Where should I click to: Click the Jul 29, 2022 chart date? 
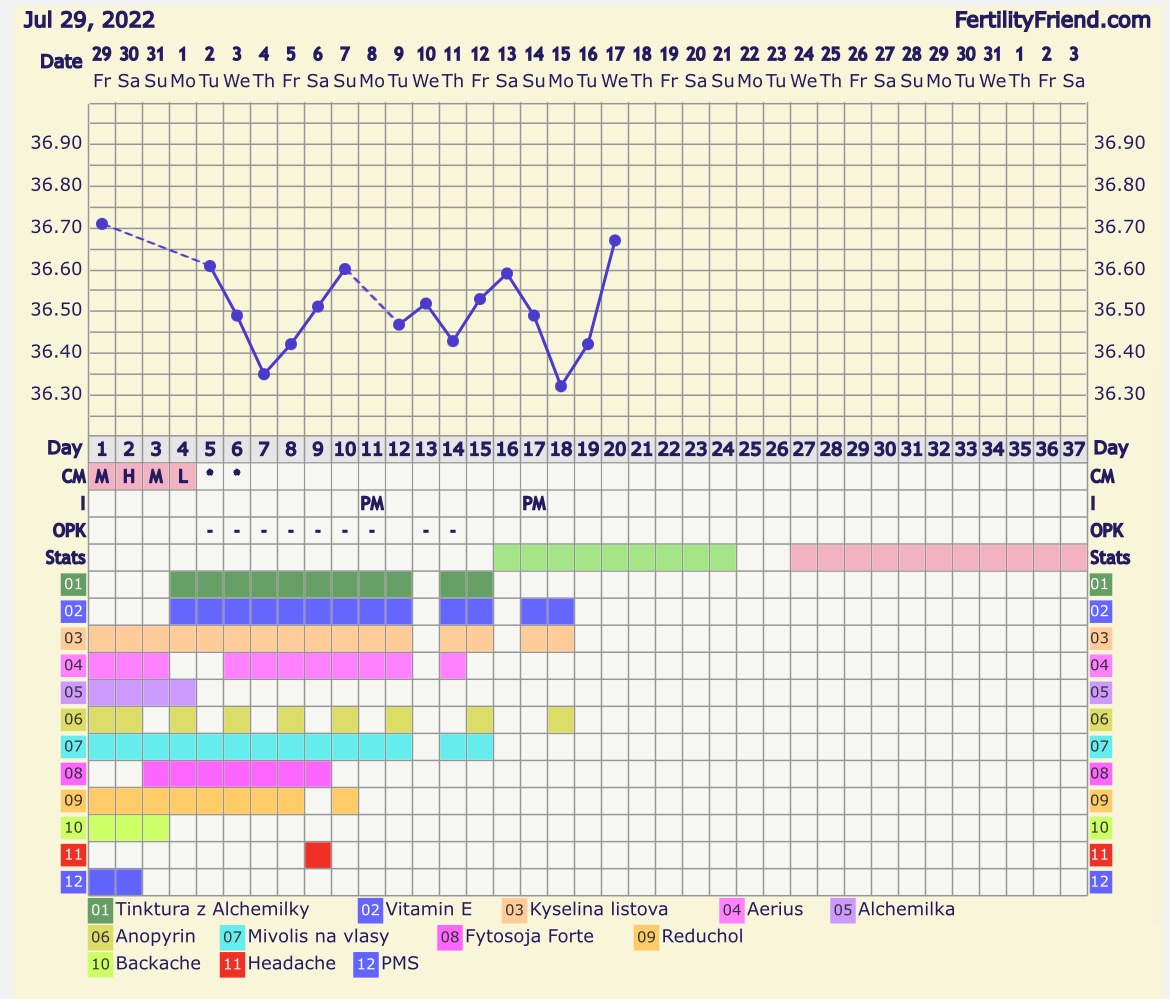[x=89, y=19]
